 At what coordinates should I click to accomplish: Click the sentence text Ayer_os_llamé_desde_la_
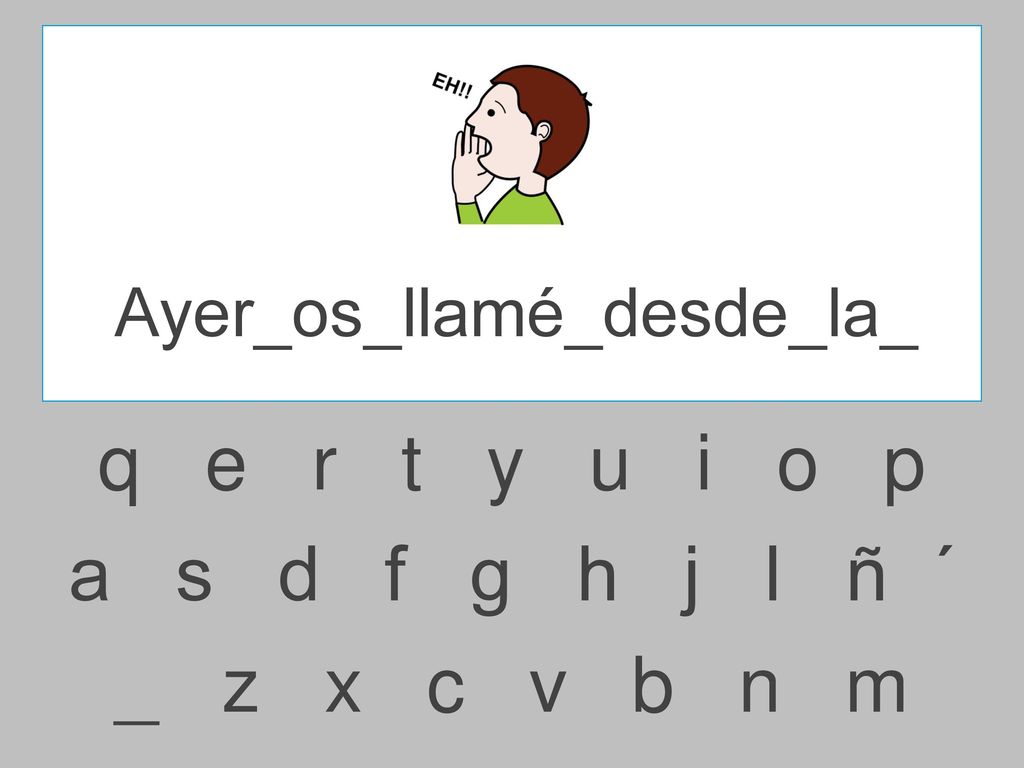click(x=517, y=316)
